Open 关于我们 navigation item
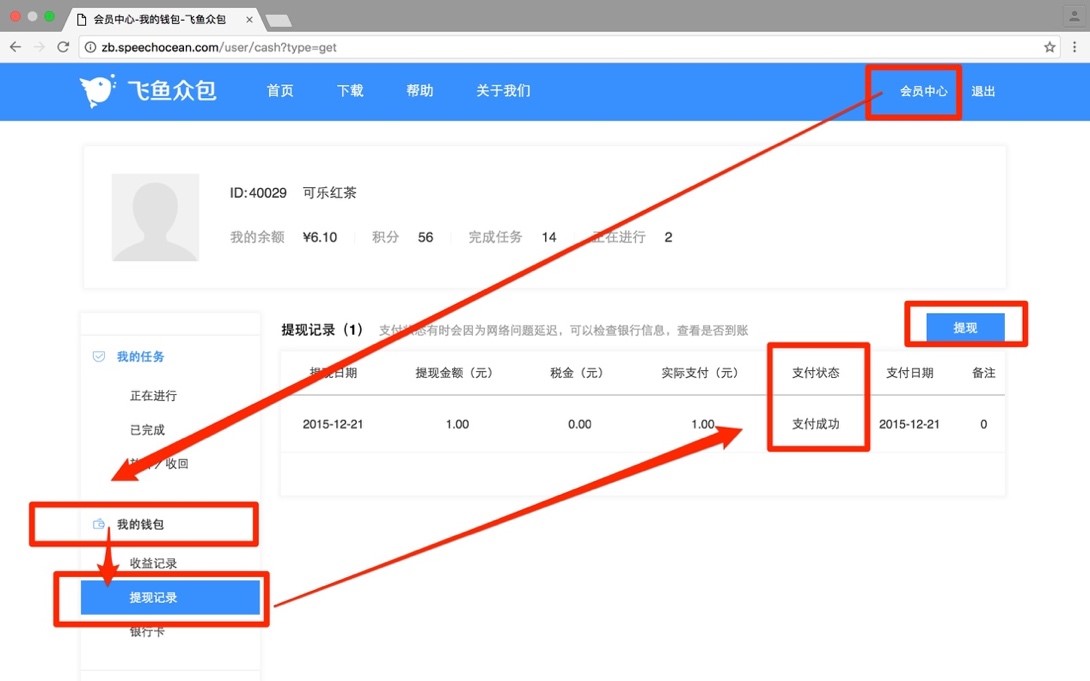The width and height of the screenshot is (1090, 681). 503,91
